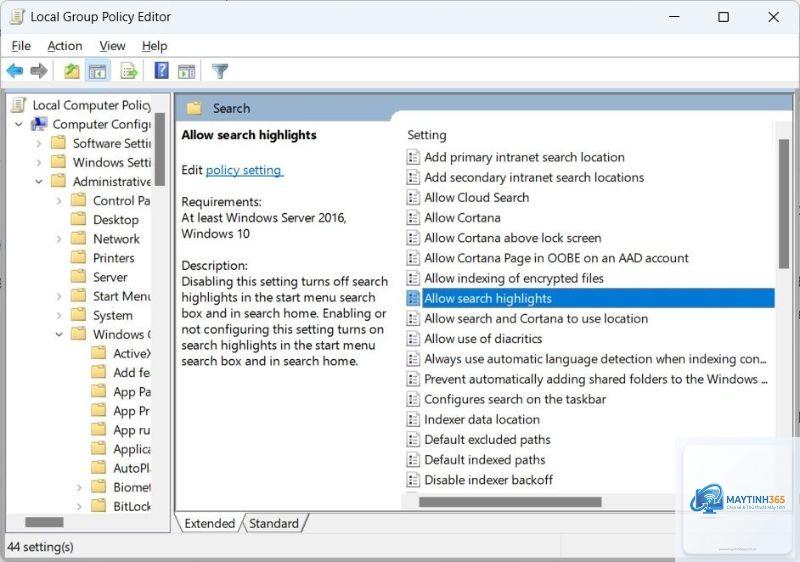Select Add secondary intranet search locations
This screenshot has height=562, width=800.
(x=534, y=177)
